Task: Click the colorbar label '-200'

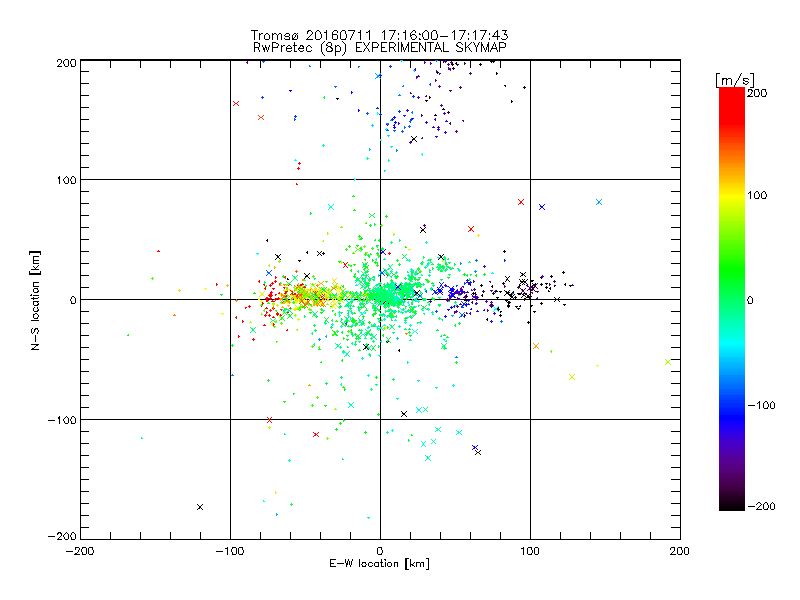Action: pos(761,506)
